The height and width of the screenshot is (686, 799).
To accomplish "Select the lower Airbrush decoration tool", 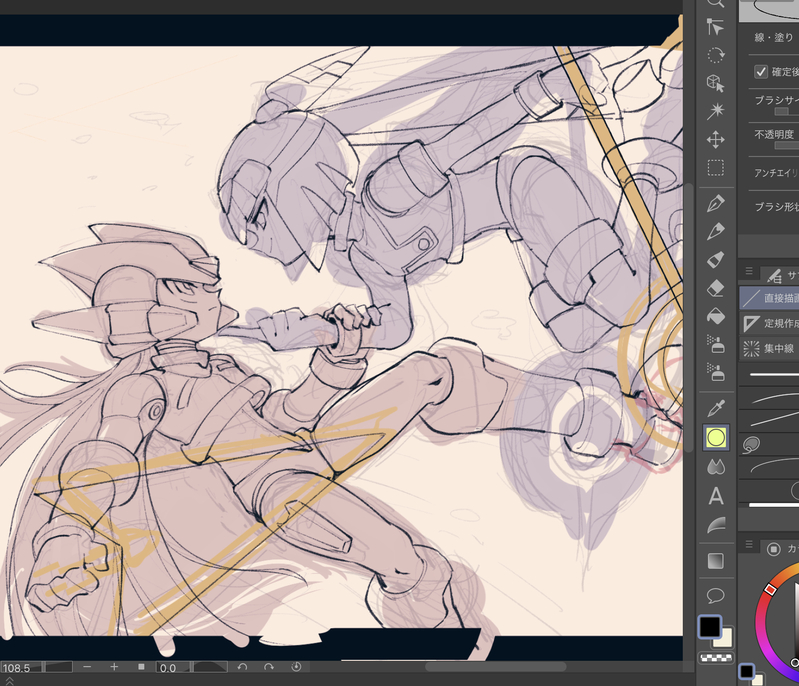I will coord(715,373).
